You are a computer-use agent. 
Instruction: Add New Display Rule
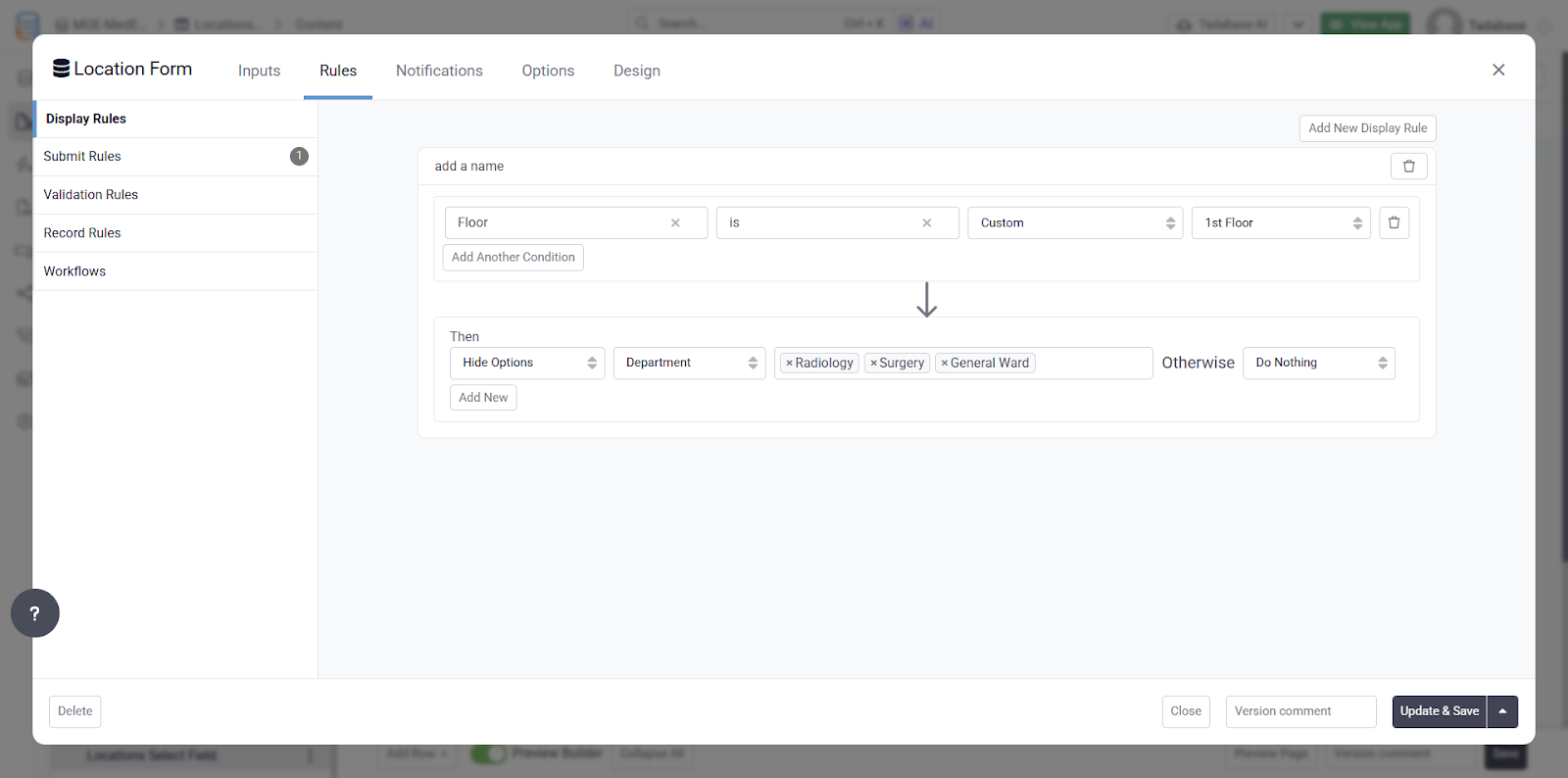click(1367, 128)
